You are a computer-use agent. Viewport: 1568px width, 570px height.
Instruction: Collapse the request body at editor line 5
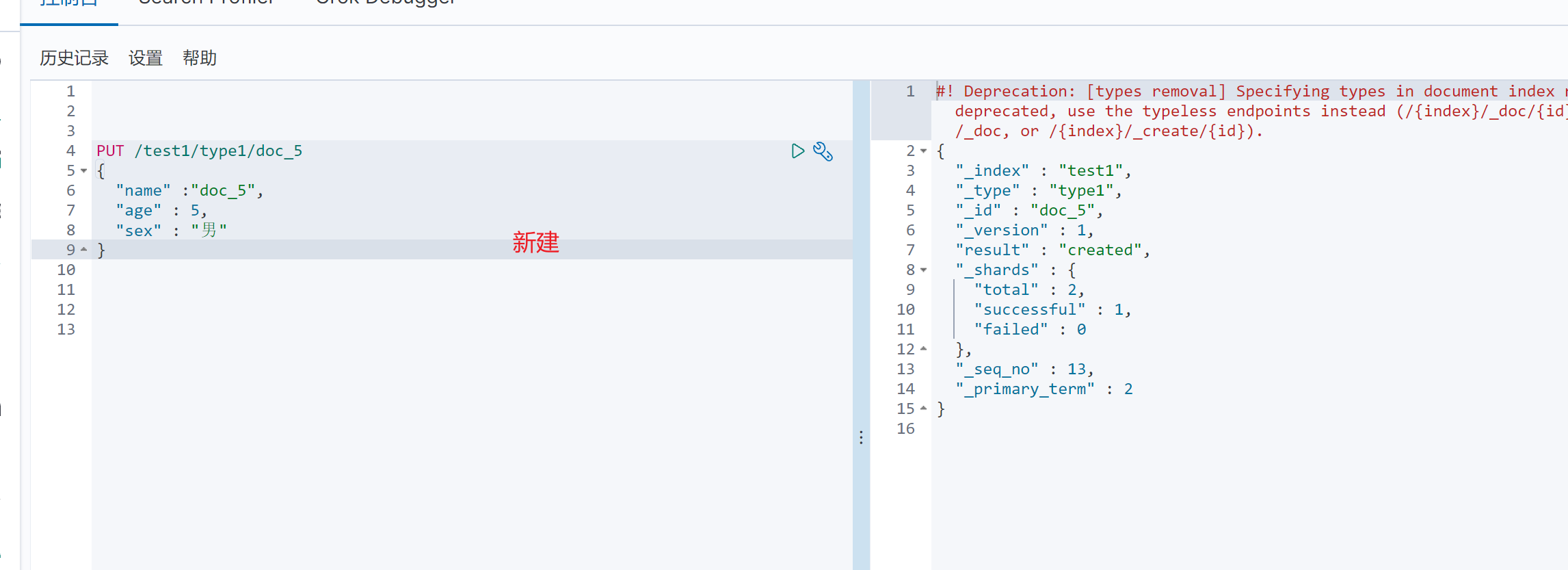coord(84,171)
